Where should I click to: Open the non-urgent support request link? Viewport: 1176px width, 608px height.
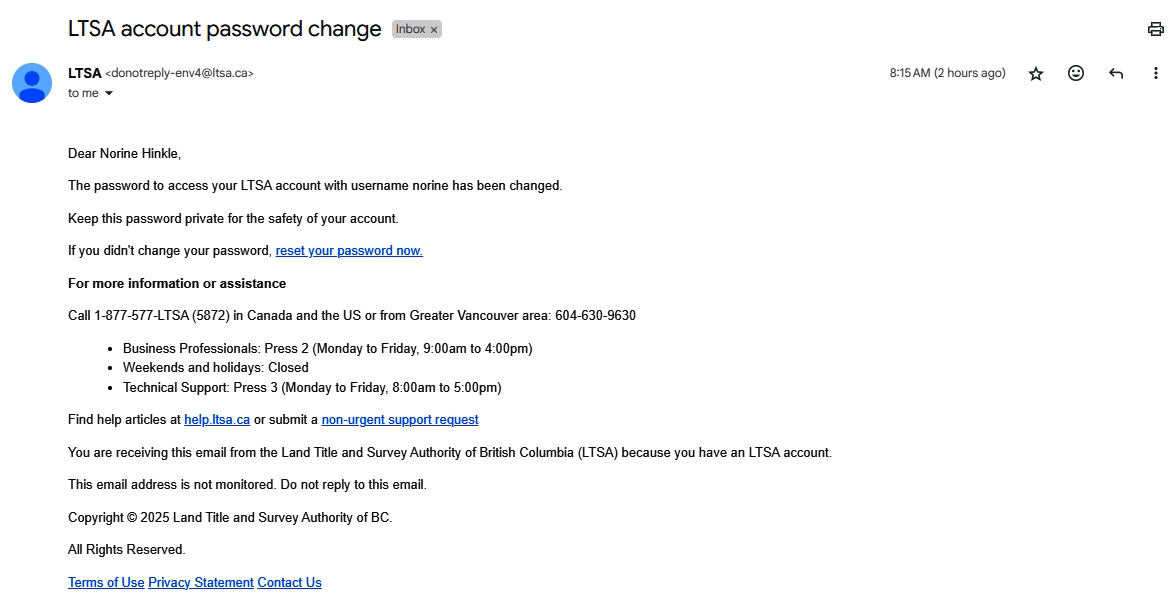[400, 420]
